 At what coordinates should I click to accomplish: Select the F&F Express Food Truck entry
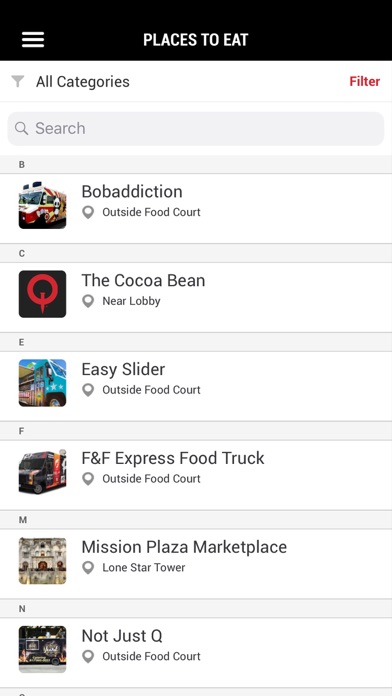pyautogui.click(x=196, y=475)
